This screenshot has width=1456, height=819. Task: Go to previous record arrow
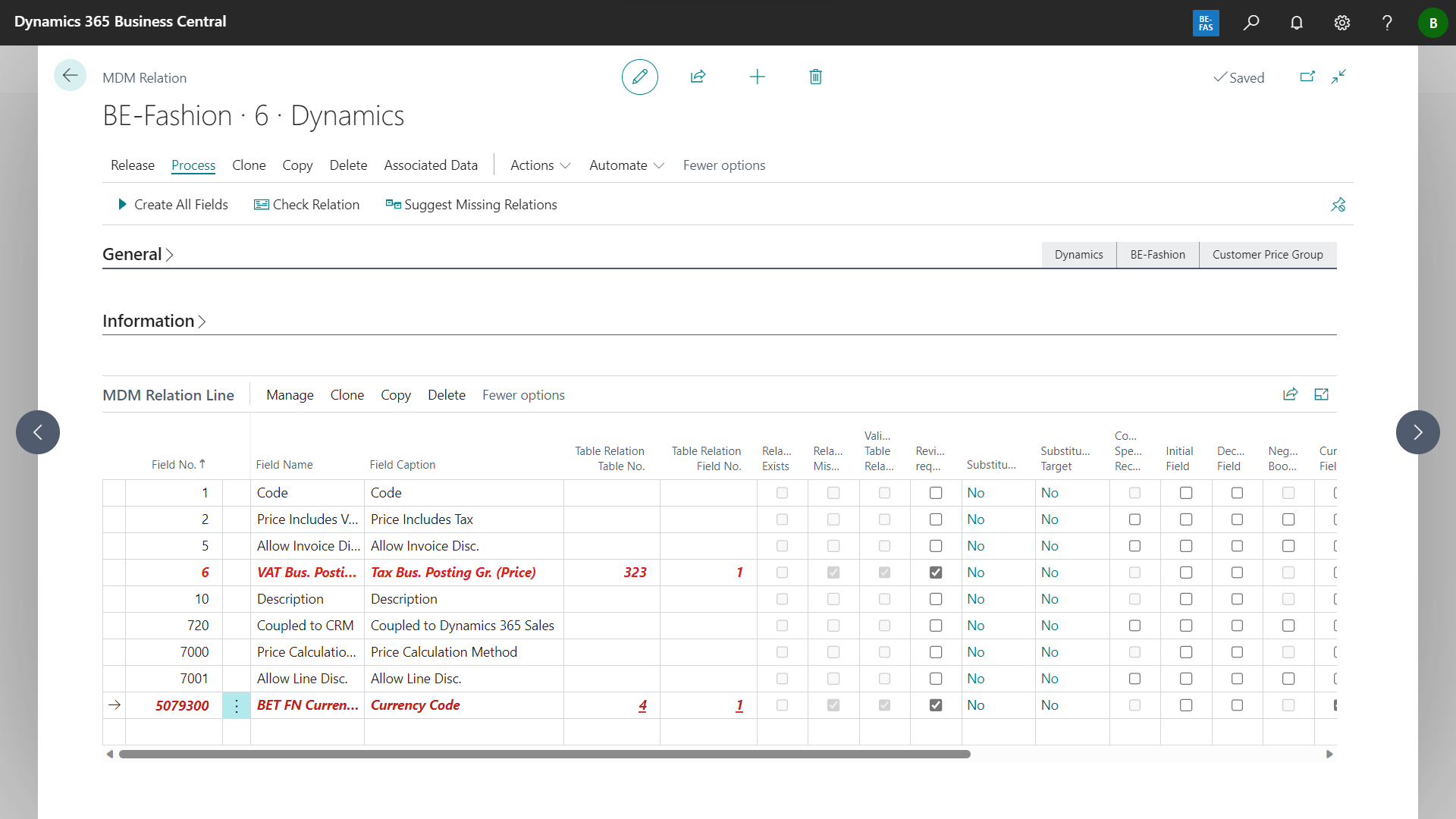click(38, 432)
